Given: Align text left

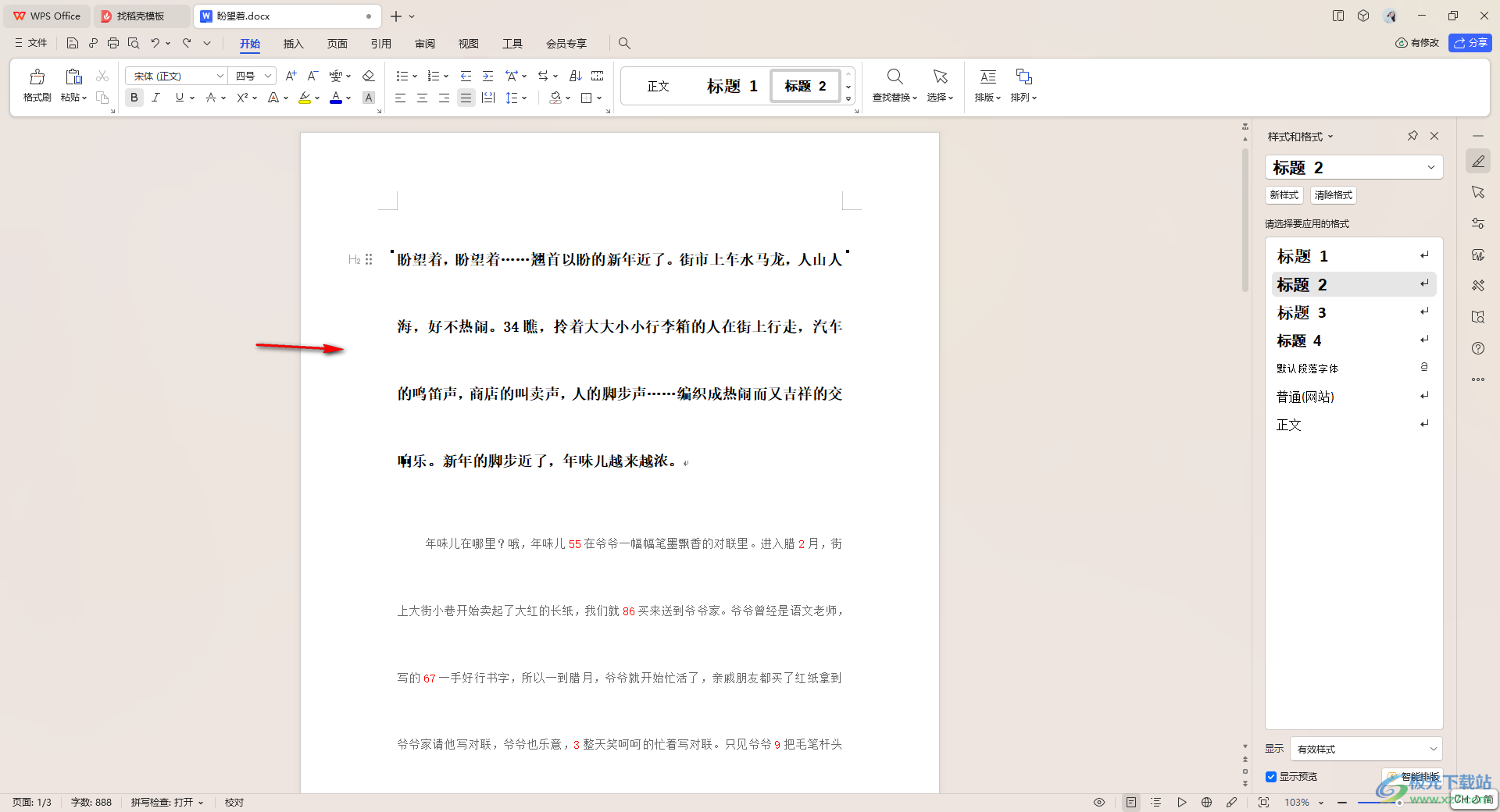Looking at the screenshot, I should point(400,98).
